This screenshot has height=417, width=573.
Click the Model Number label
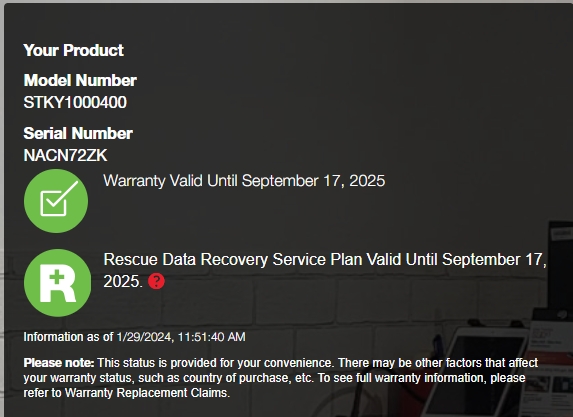pyautogui.click(x=80, y=80)
